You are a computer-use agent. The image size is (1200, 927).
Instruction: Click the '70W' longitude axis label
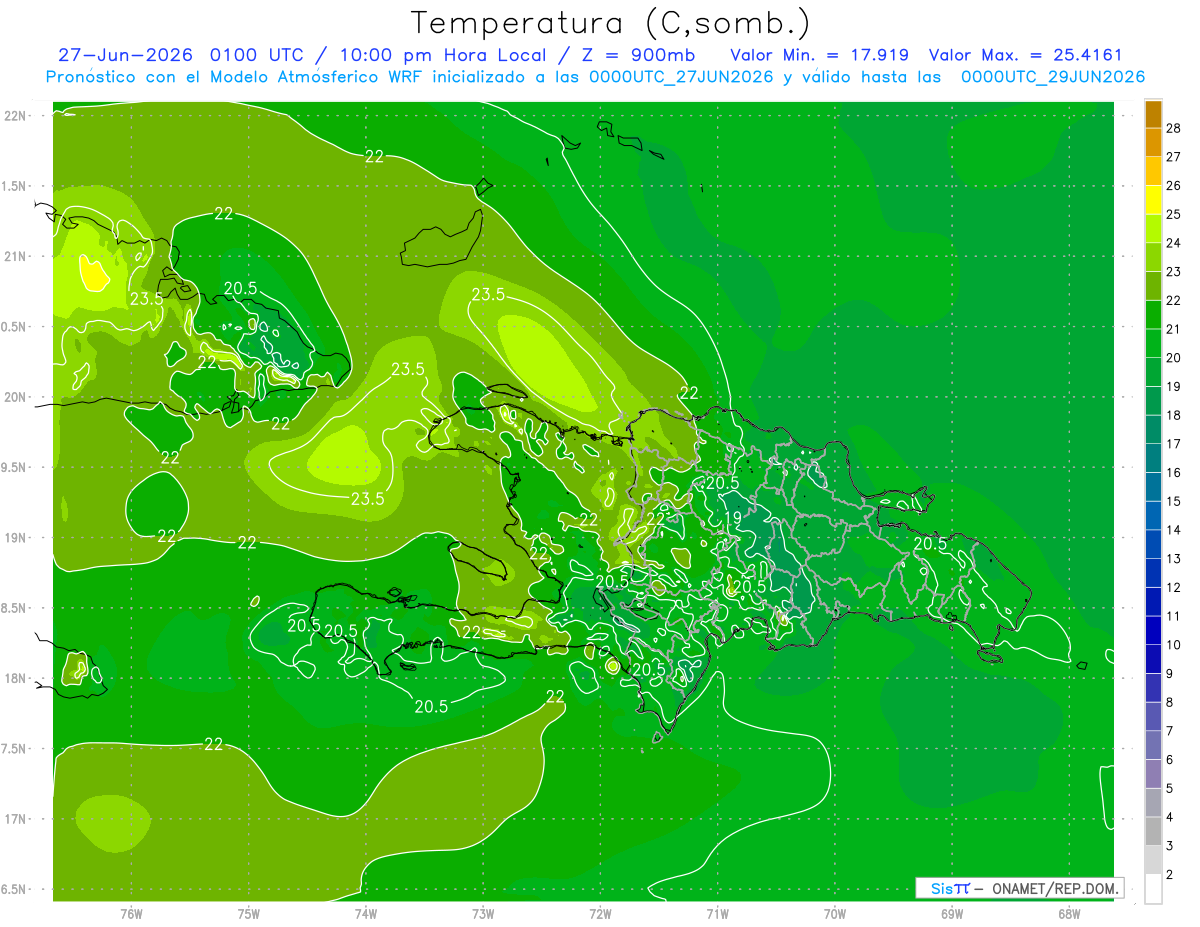(835, 914)
